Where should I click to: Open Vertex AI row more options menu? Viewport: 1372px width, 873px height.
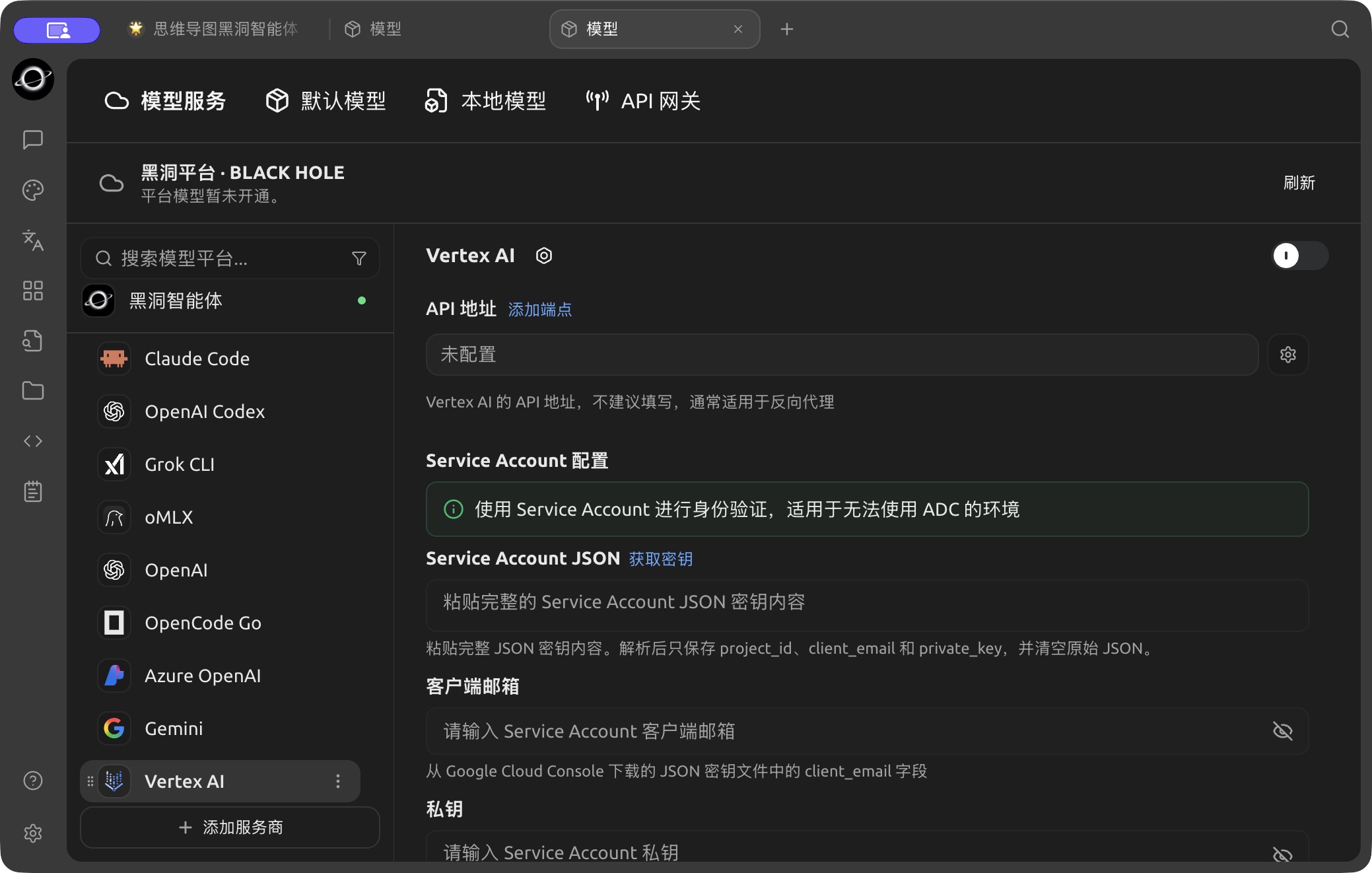[x=338, y=781]
